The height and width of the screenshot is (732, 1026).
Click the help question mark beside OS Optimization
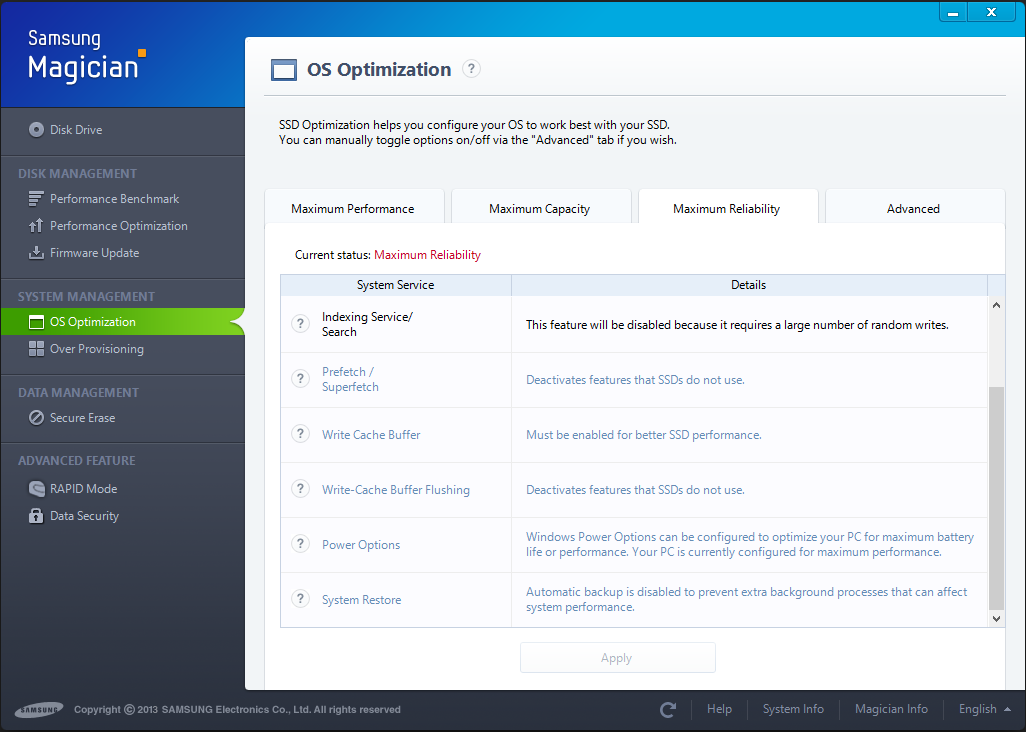(x=472, y=69)
